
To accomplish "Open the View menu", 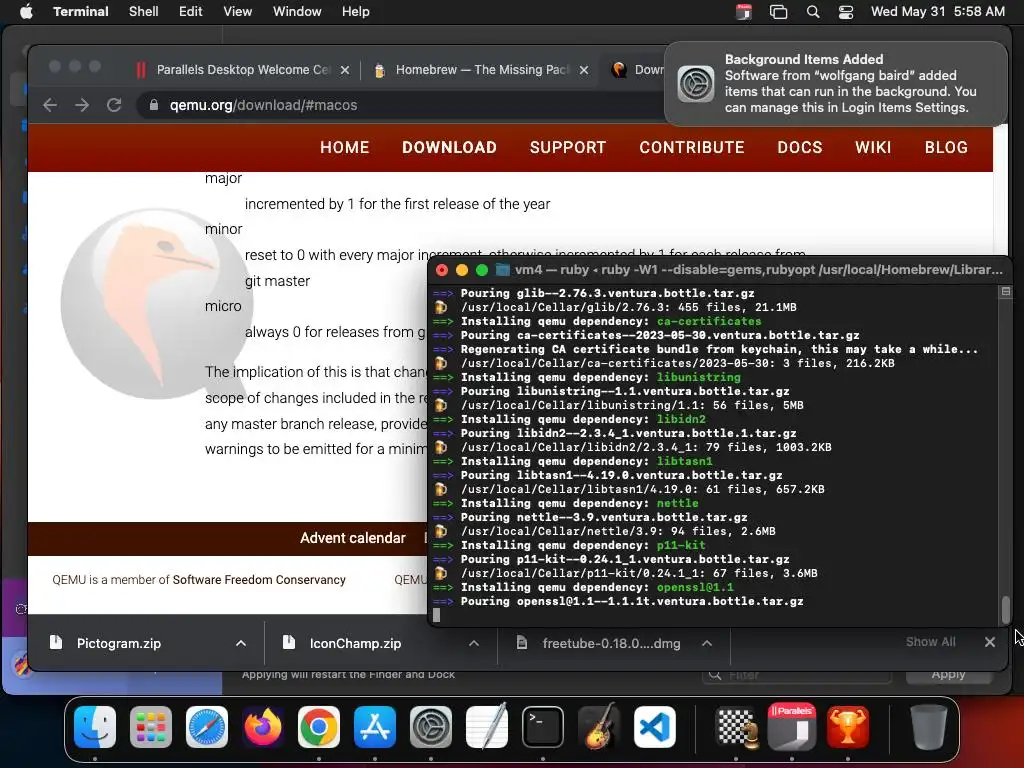I will click(238, 12).
